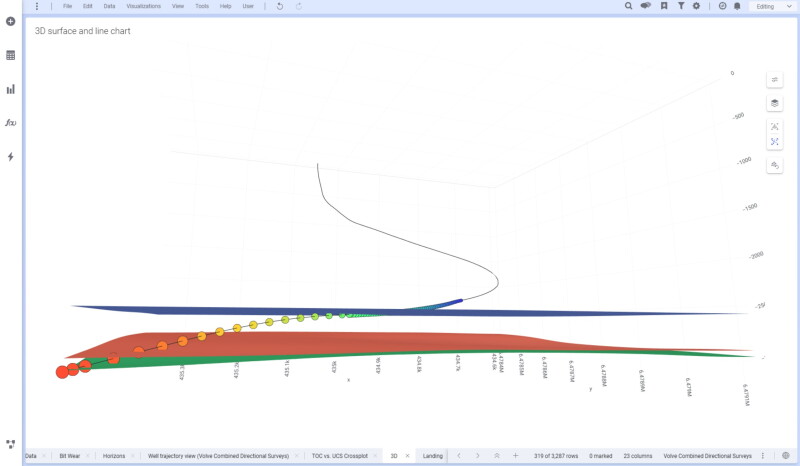Go to previous page arrow
800x466 pixels.
pyautogui.click(x=459, y=455)
